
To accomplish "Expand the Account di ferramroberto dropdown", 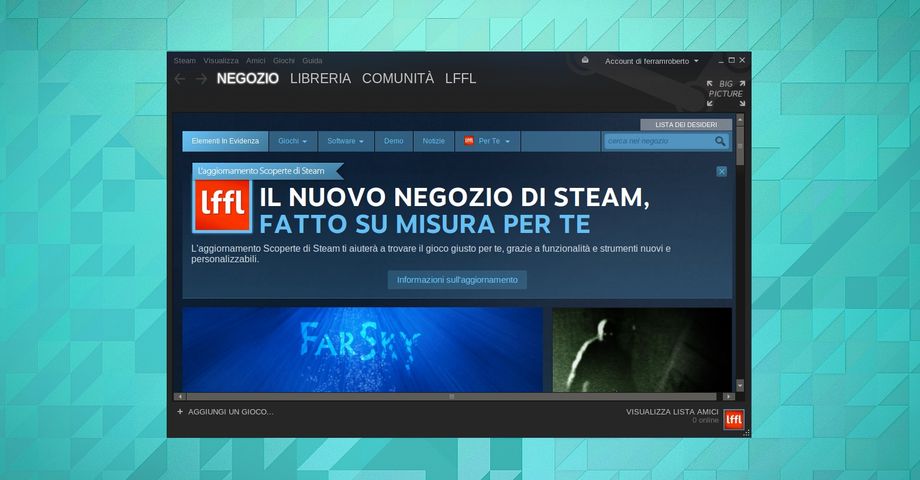I will click(x=651, y=61).
